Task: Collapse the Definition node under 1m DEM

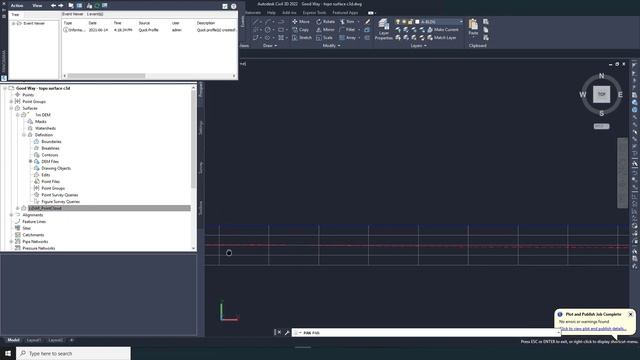Action: pyautogui.click(x=24, y=135)
